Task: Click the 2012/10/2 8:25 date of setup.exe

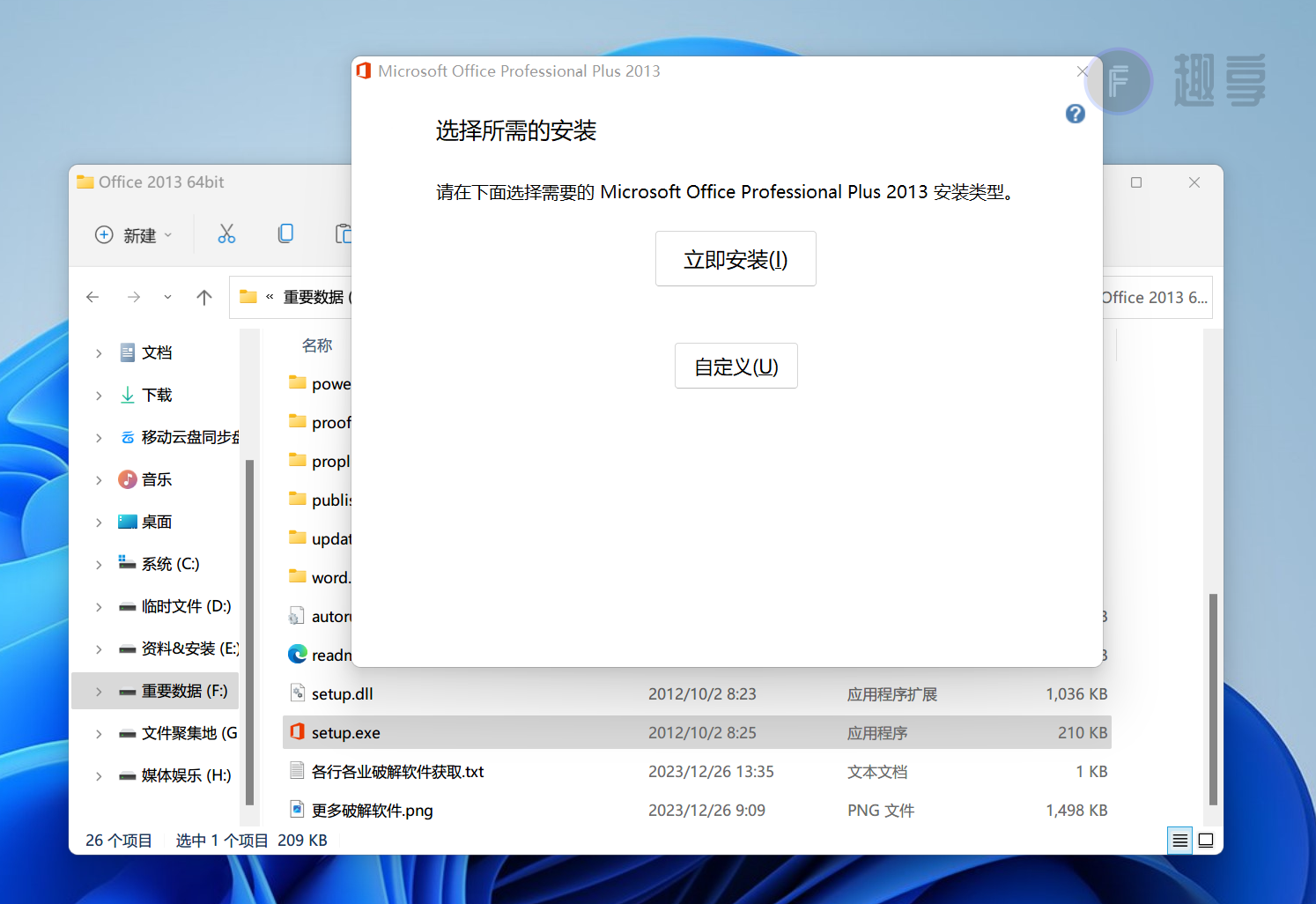Action: tap(702, 733)
